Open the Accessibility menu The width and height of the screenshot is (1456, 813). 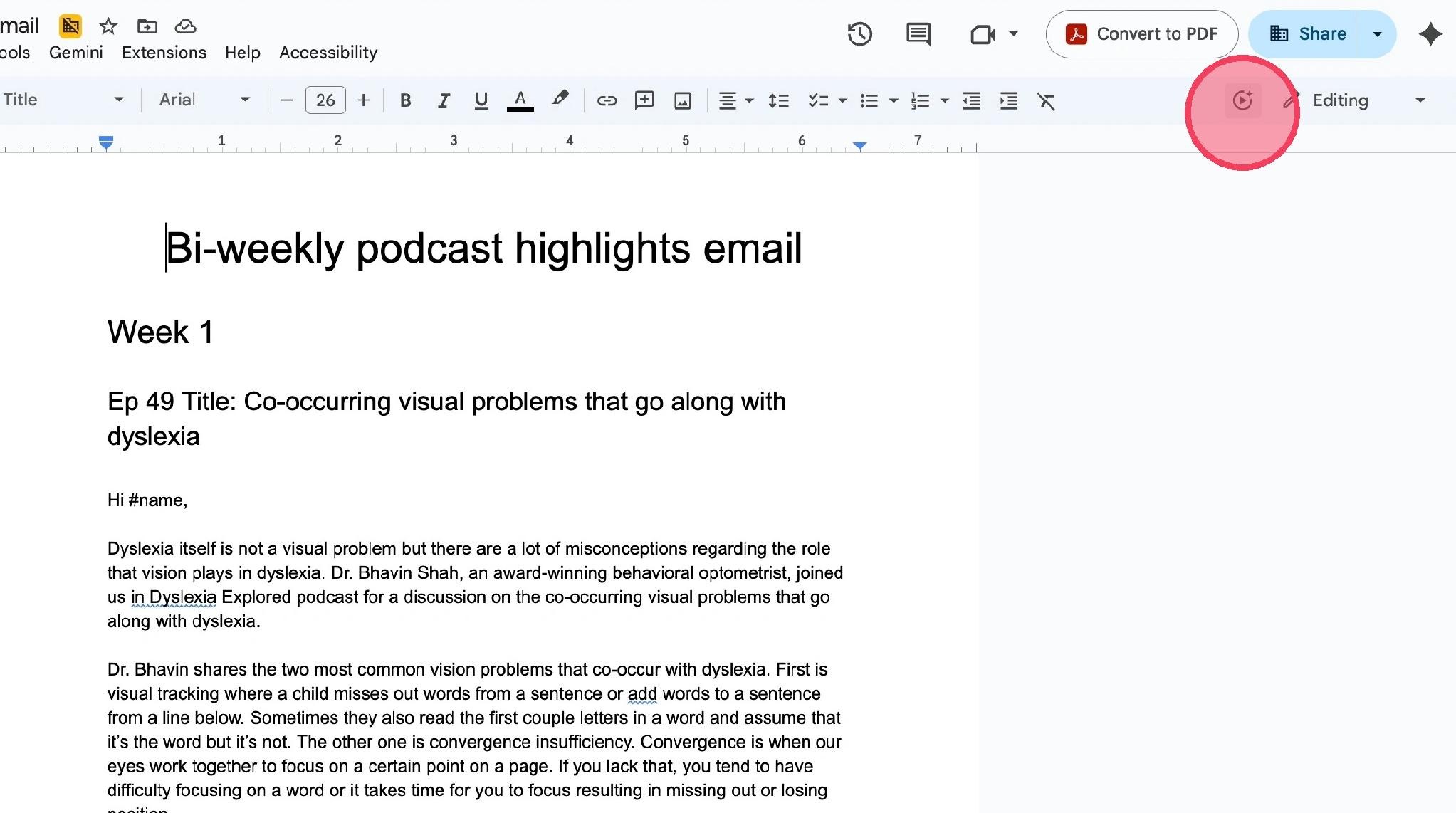tap(328, 52)
